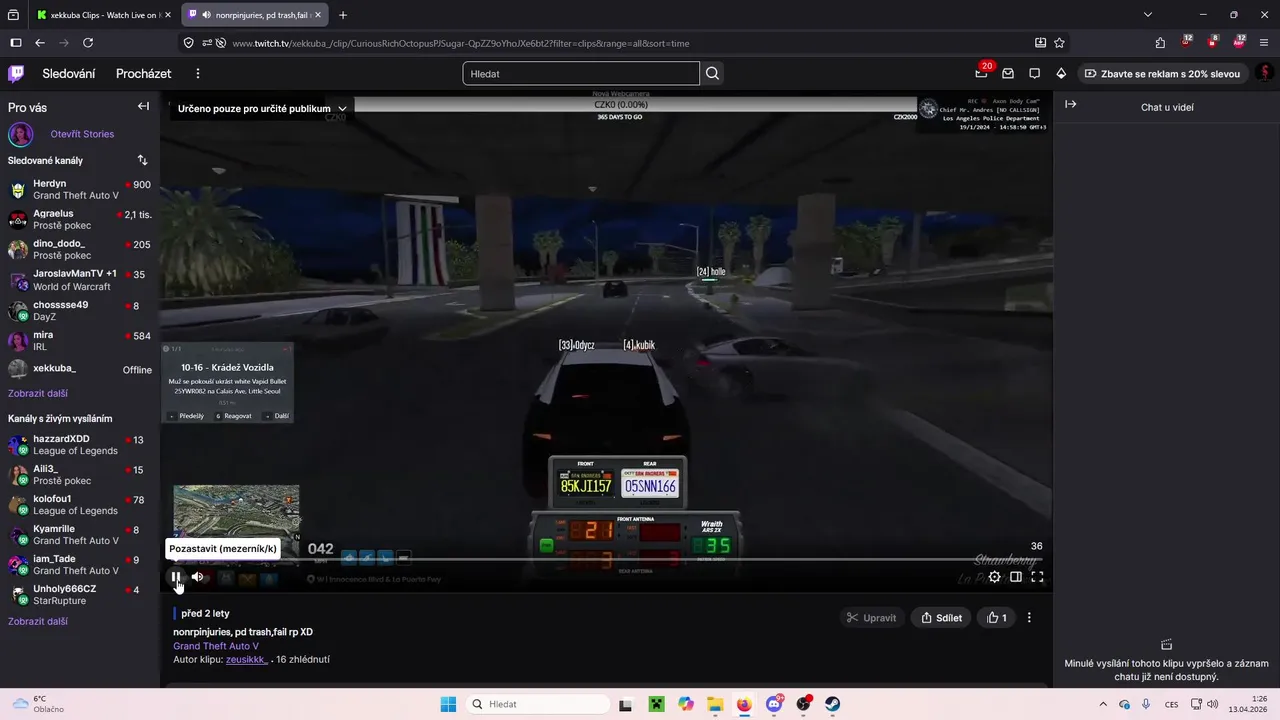
Task: Open the browser hamburger application menu
Action: (x=1265, y=43)
